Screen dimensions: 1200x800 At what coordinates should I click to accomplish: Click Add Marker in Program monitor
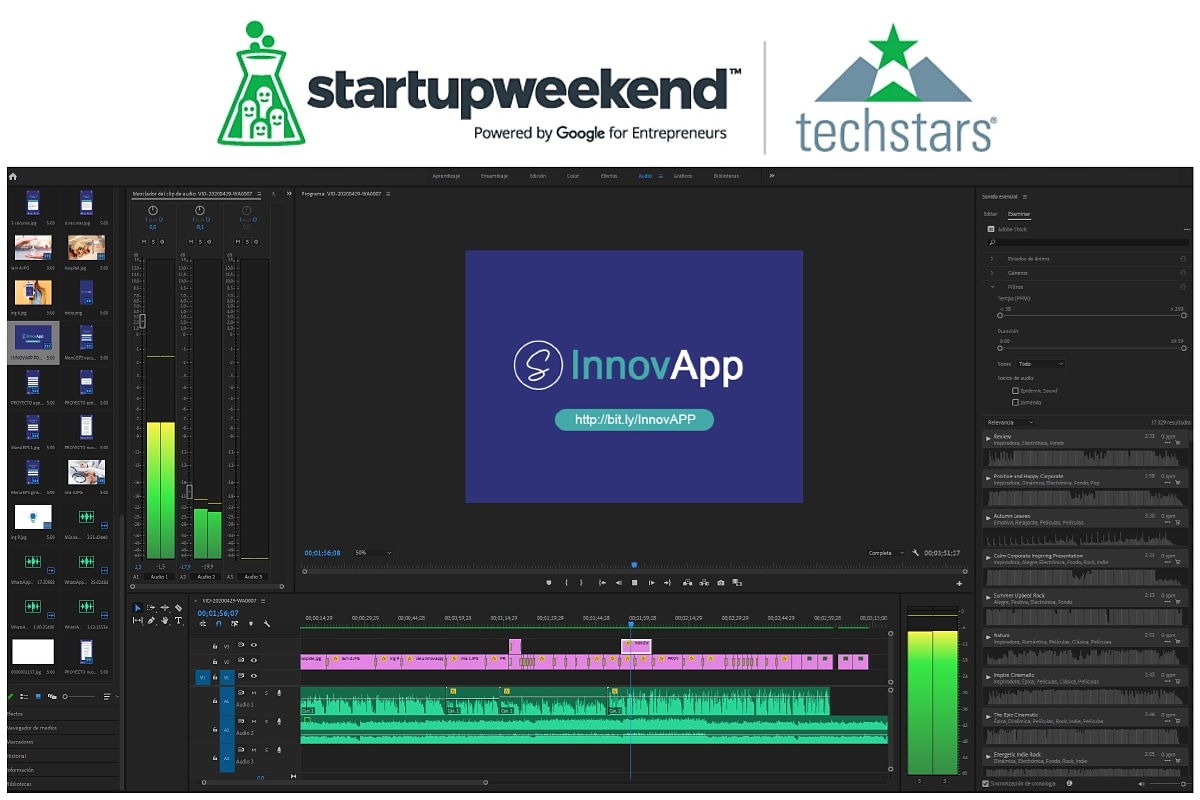(549, 583)
